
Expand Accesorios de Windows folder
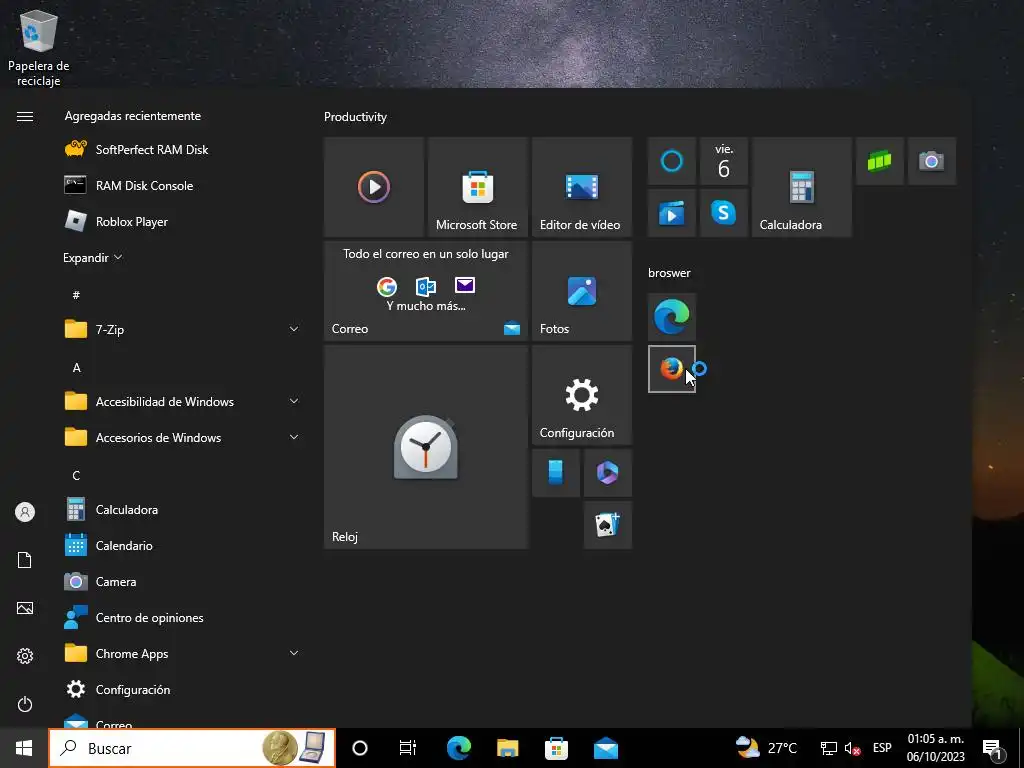click(183, 438)
